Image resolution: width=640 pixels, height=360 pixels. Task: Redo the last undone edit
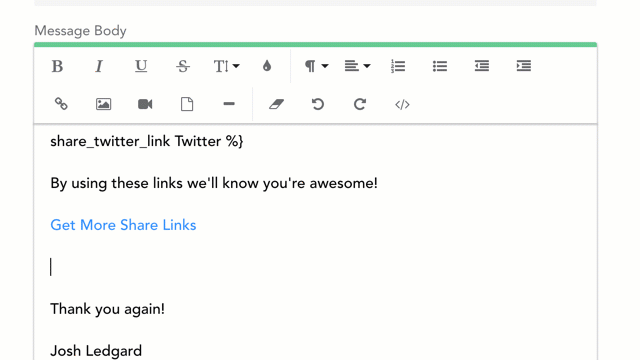pyautogui.click(x=360, y=104)
